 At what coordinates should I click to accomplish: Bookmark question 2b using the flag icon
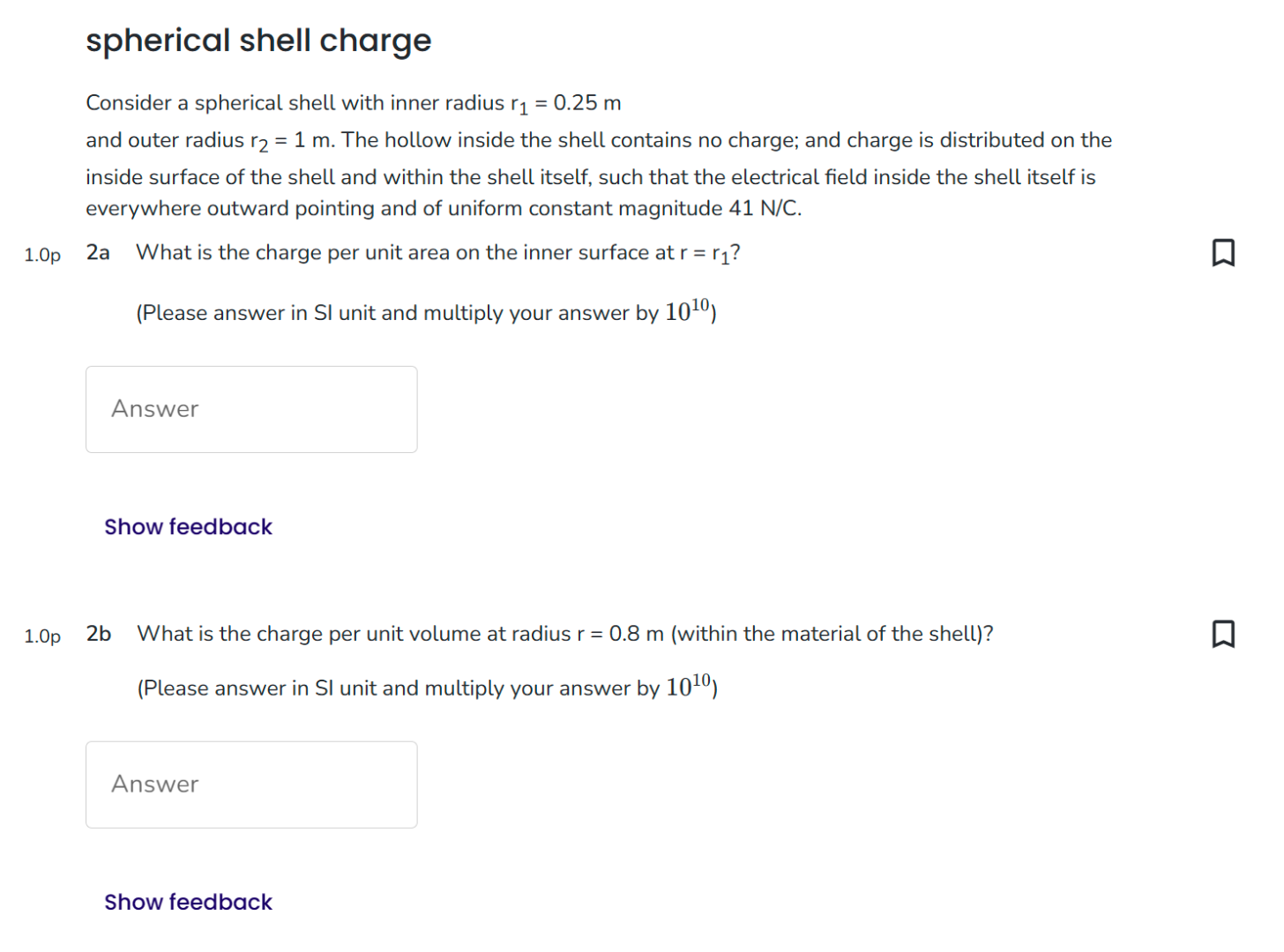click(x=1225, y=633)
